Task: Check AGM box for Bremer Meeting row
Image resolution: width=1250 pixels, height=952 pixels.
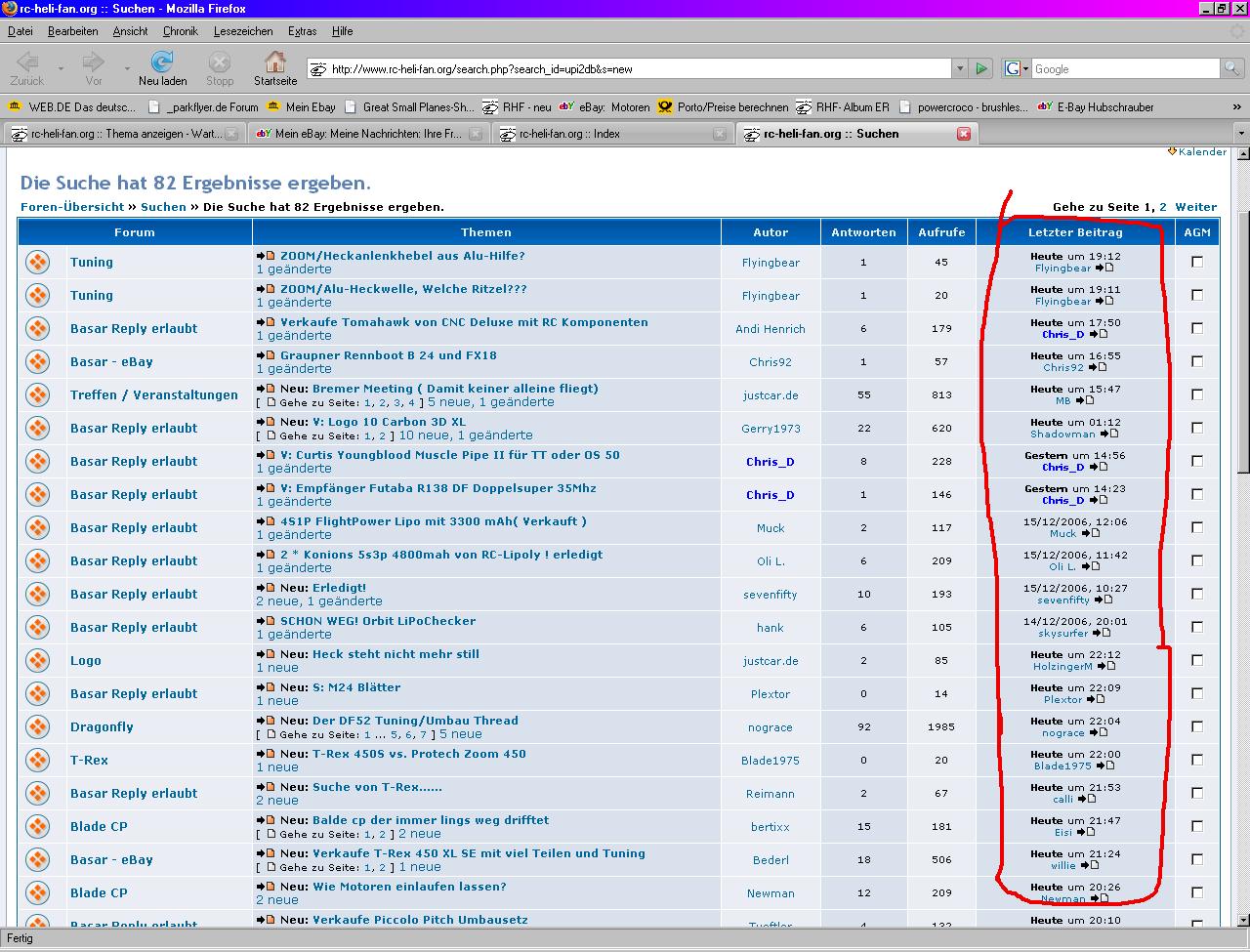Action: click(1197, 394)
